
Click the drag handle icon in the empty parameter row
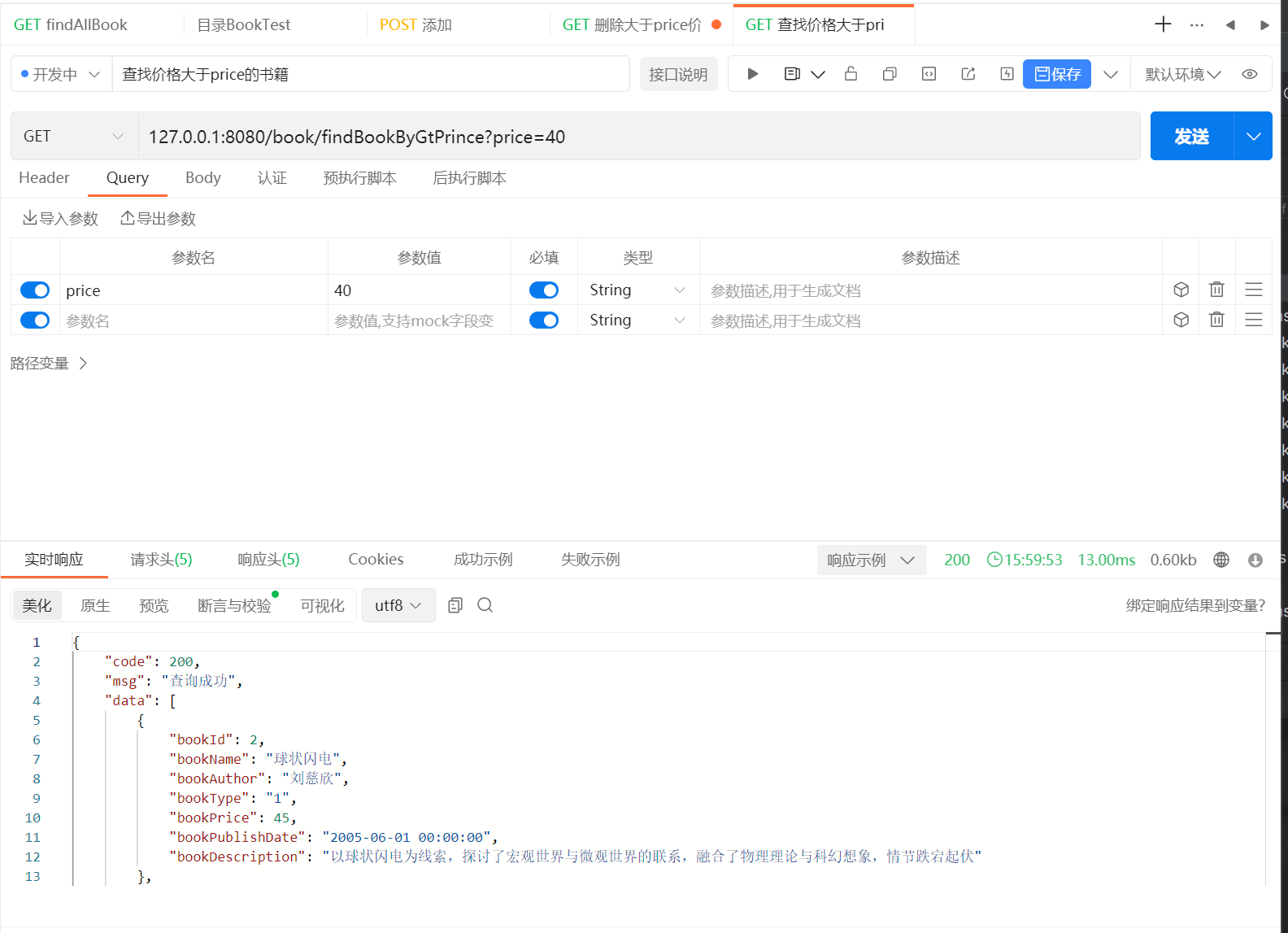(1253, 320)
